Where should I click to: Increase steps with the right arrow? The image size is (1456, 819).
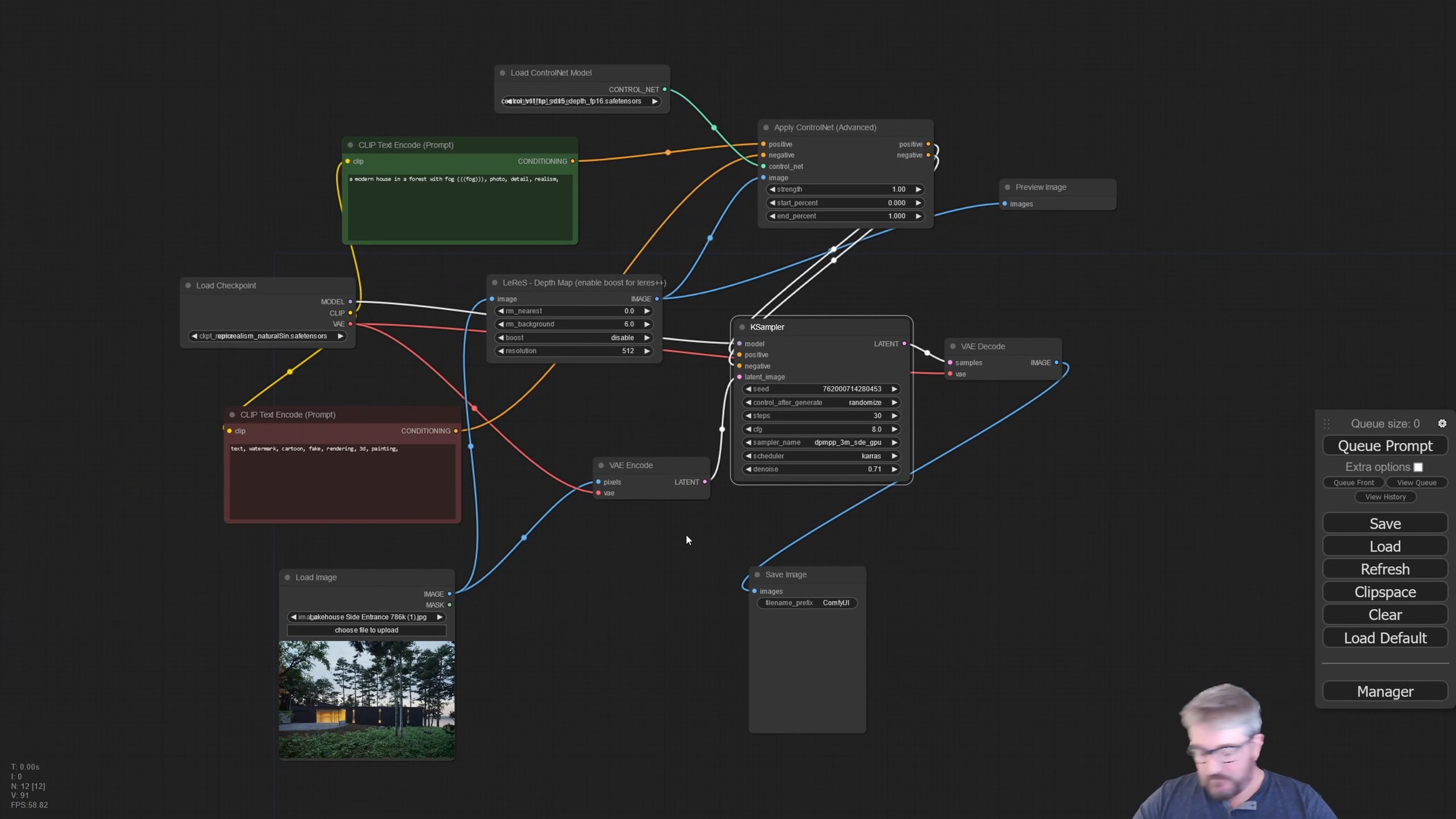894,416
